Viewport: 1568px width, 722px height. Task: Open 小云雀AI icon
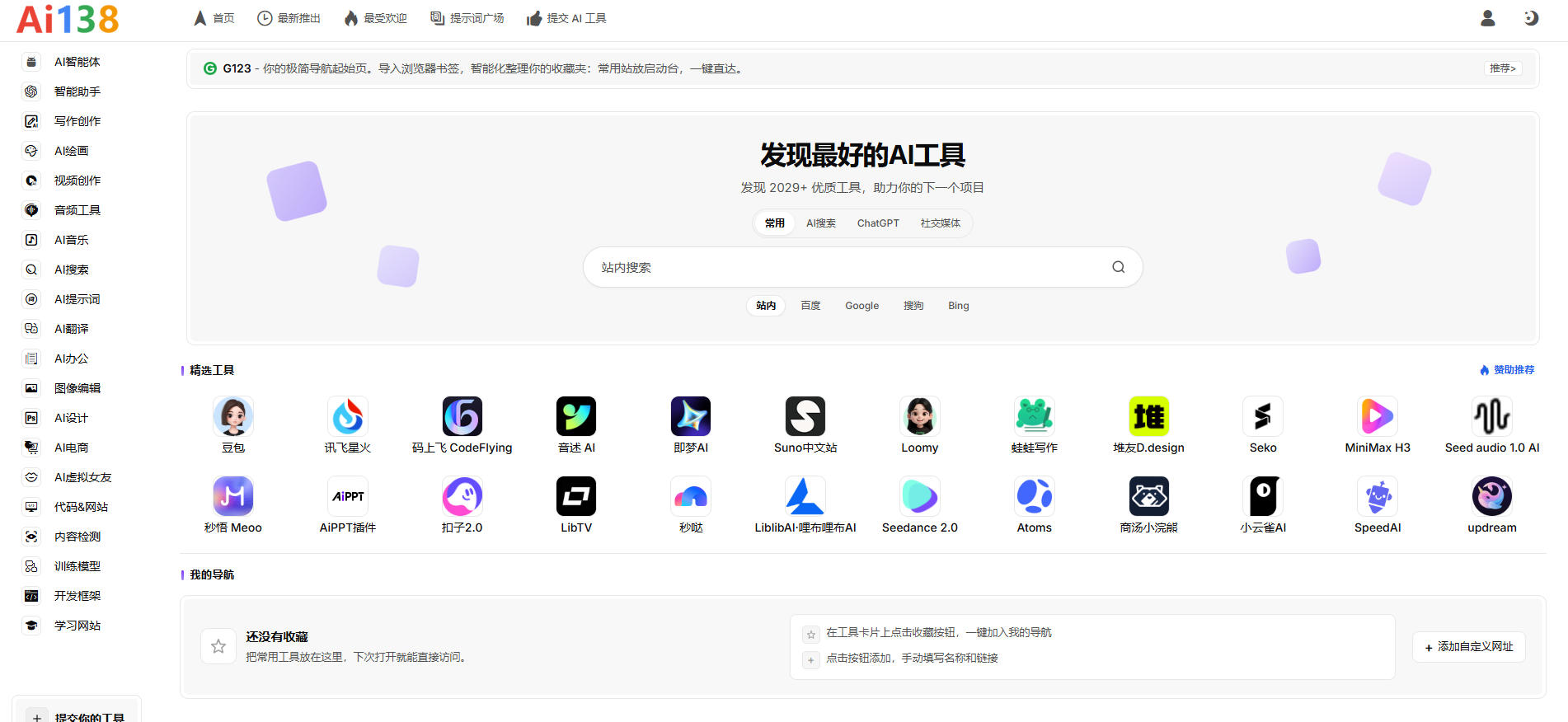tap(1263, 496)
